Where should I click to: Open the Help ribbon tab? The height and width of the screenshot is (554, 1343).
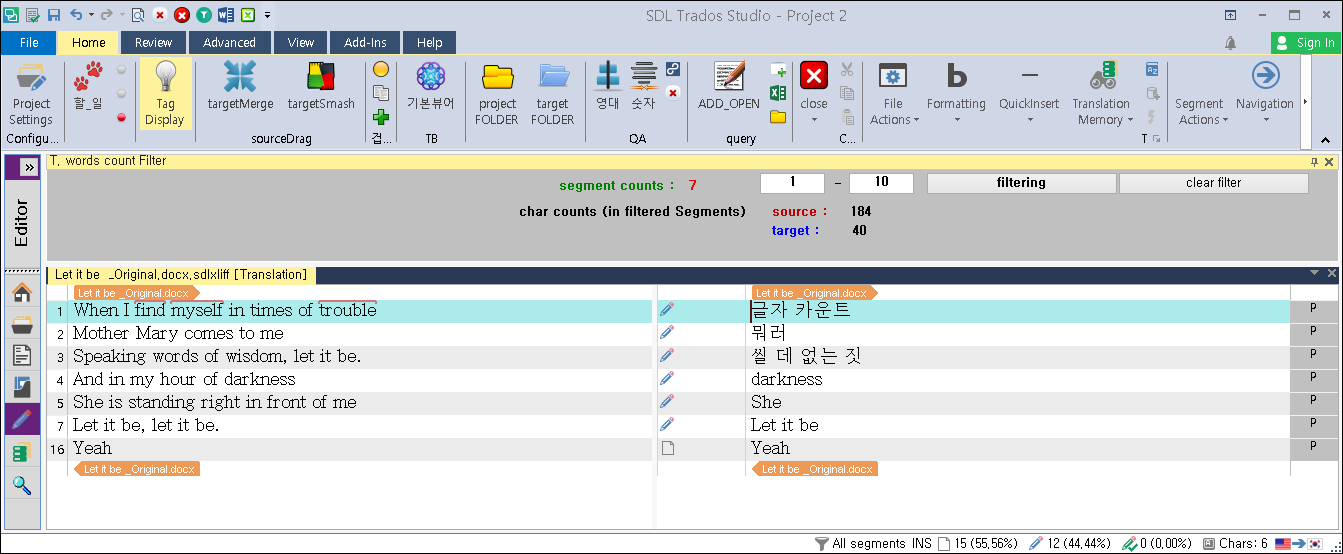coord(430,42)
